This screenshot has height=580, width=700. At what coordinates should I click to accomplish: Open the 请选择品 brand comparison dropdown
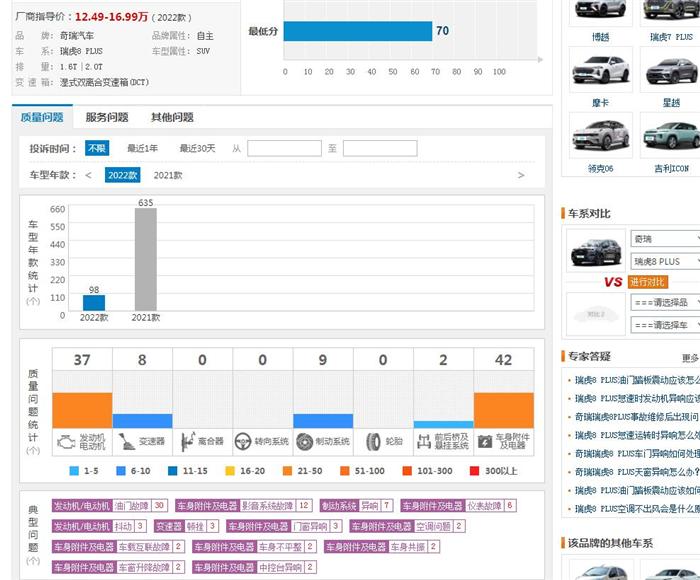click(x=665, y=302)
